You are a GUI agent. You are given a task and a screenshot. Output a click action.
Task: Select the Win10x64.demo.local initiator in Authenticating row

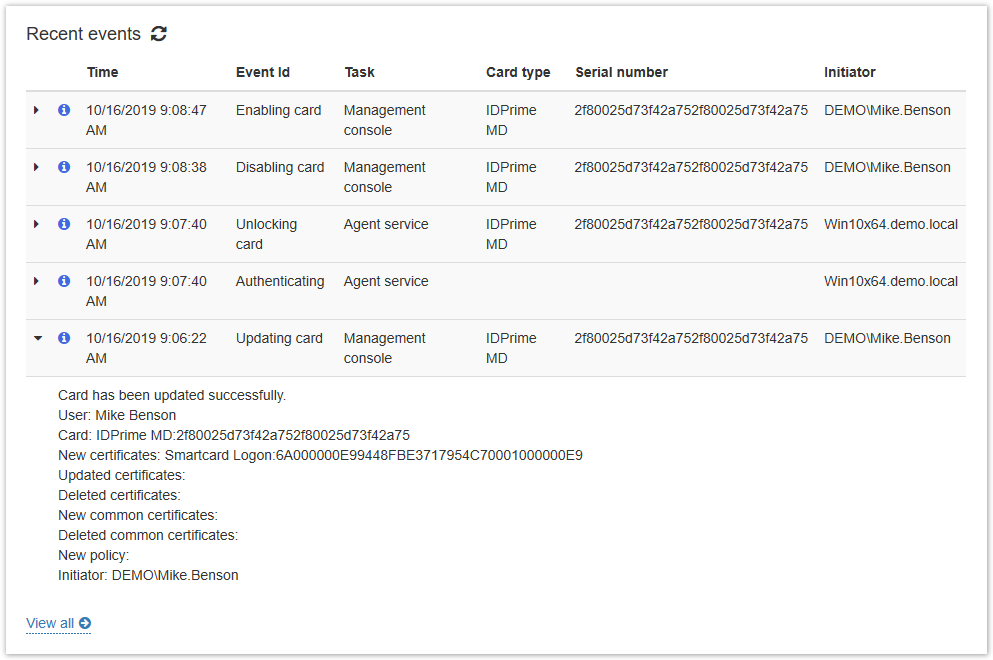pyautogui.click(x=890, y=281)
